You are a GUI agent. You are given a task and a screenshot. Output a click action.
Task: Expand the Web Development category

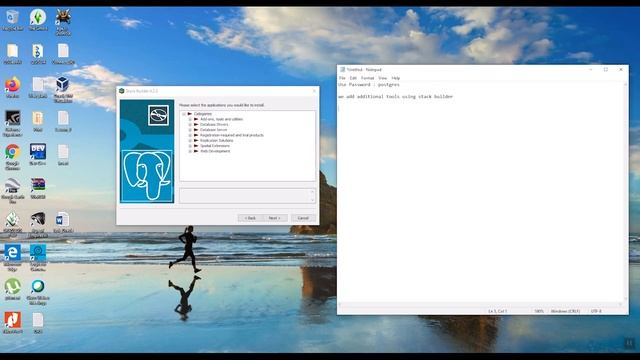coord(190,151)
